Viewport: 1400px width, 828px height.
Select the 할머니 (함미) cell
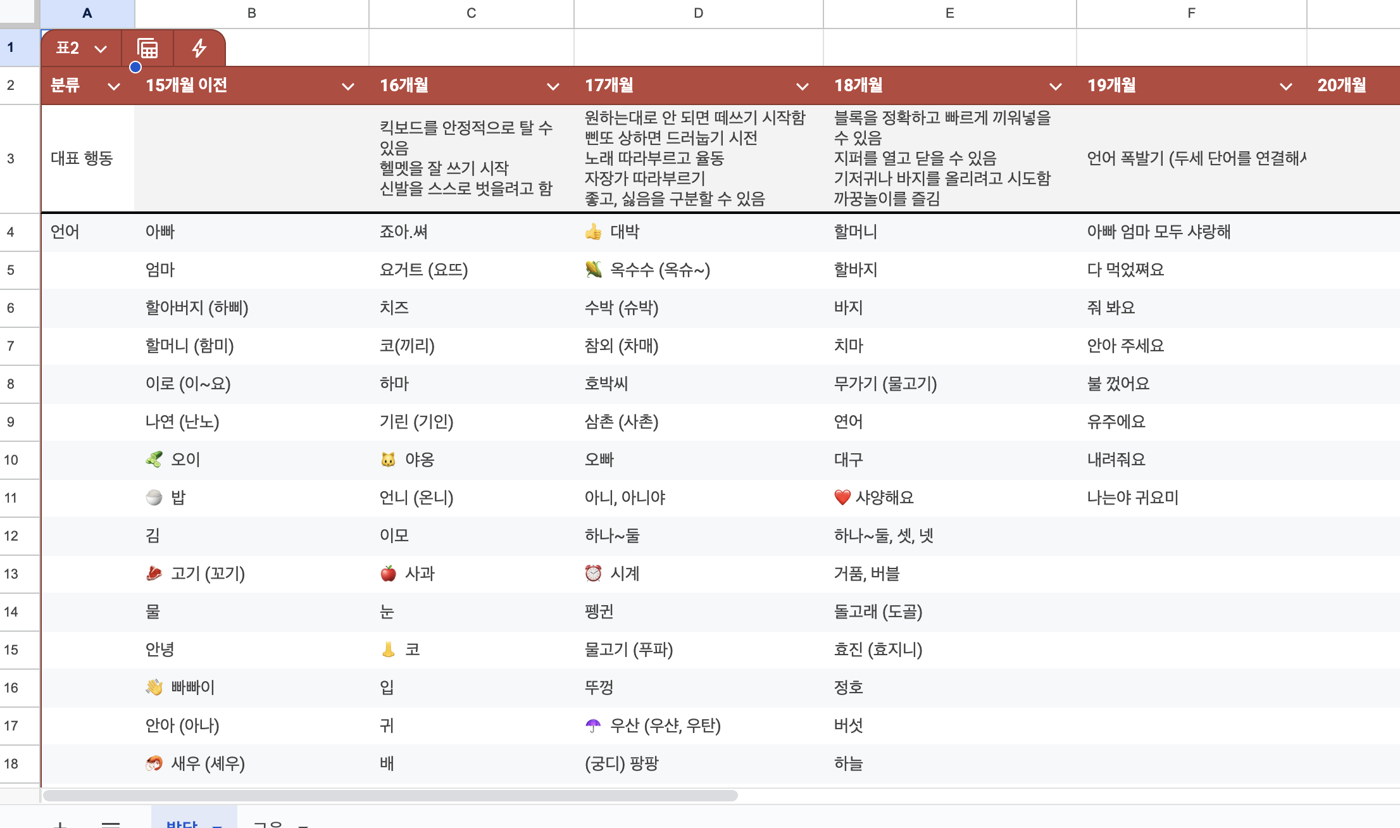pyautogui.click(x=252, y=346)
